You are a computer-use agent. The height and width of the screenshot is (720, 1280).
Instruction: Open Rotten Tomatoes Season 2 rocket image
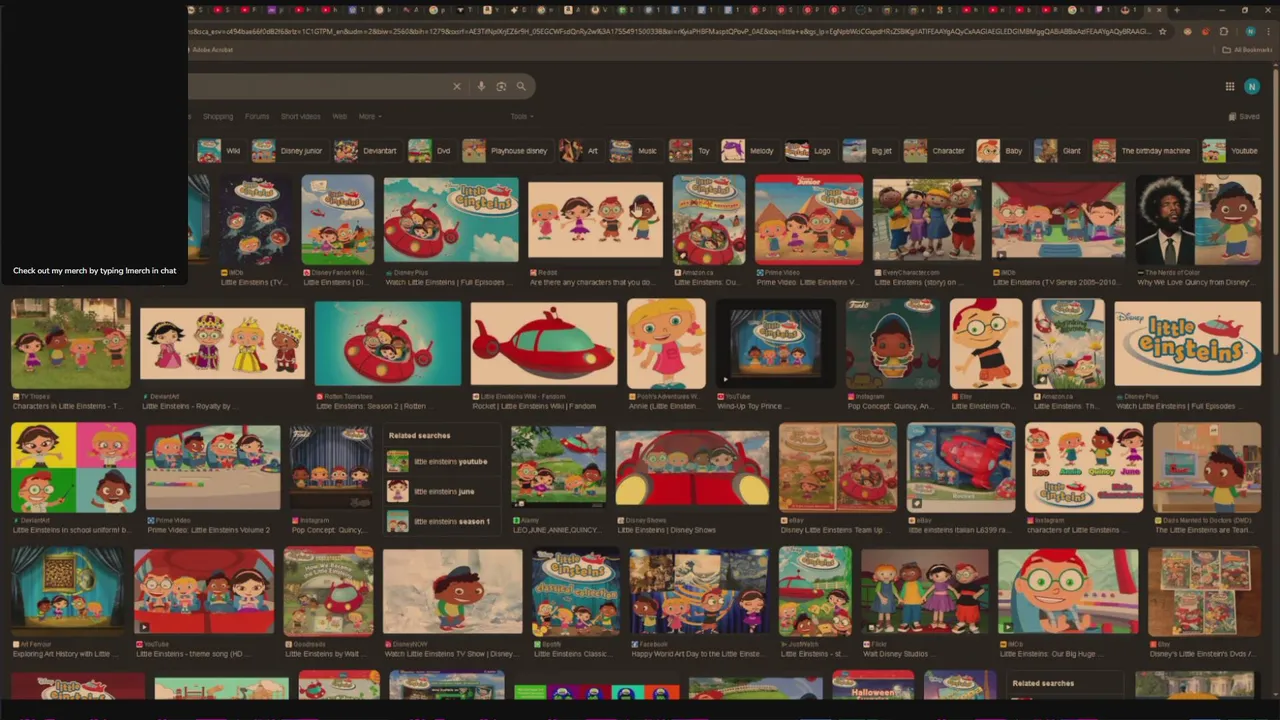388,344
